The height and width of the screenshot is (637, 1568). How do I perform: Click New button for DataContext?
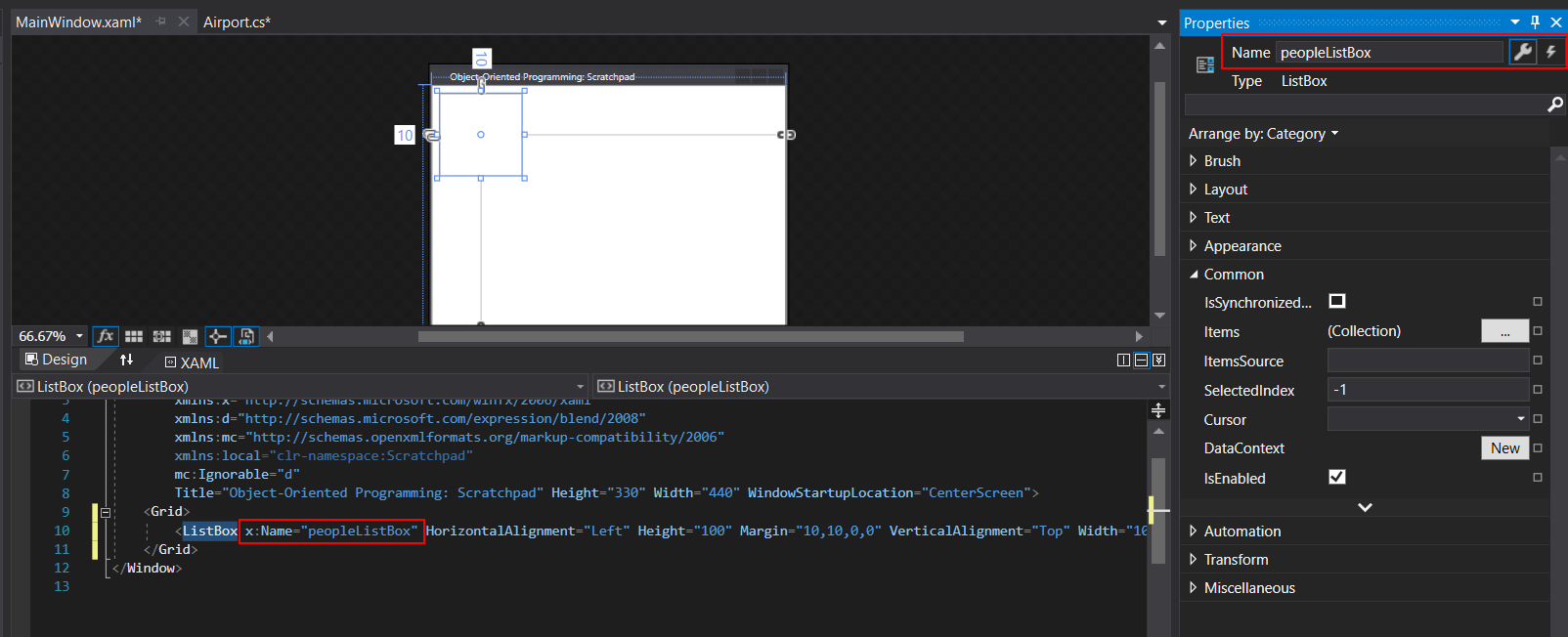tap(1504, 447)
